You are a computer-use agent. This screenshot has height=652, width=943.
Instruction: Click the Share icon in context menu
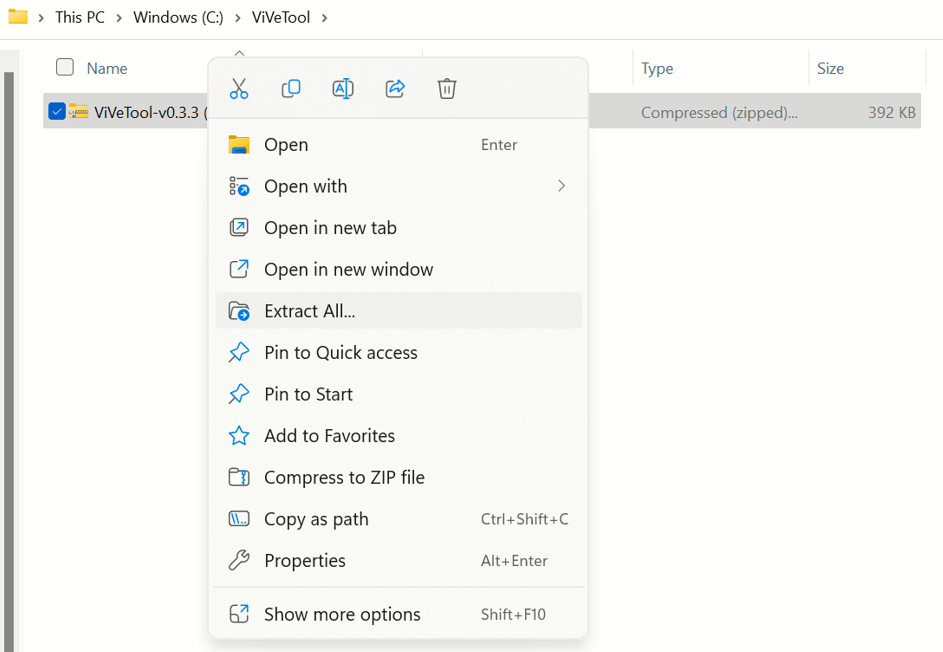point(395,89)
